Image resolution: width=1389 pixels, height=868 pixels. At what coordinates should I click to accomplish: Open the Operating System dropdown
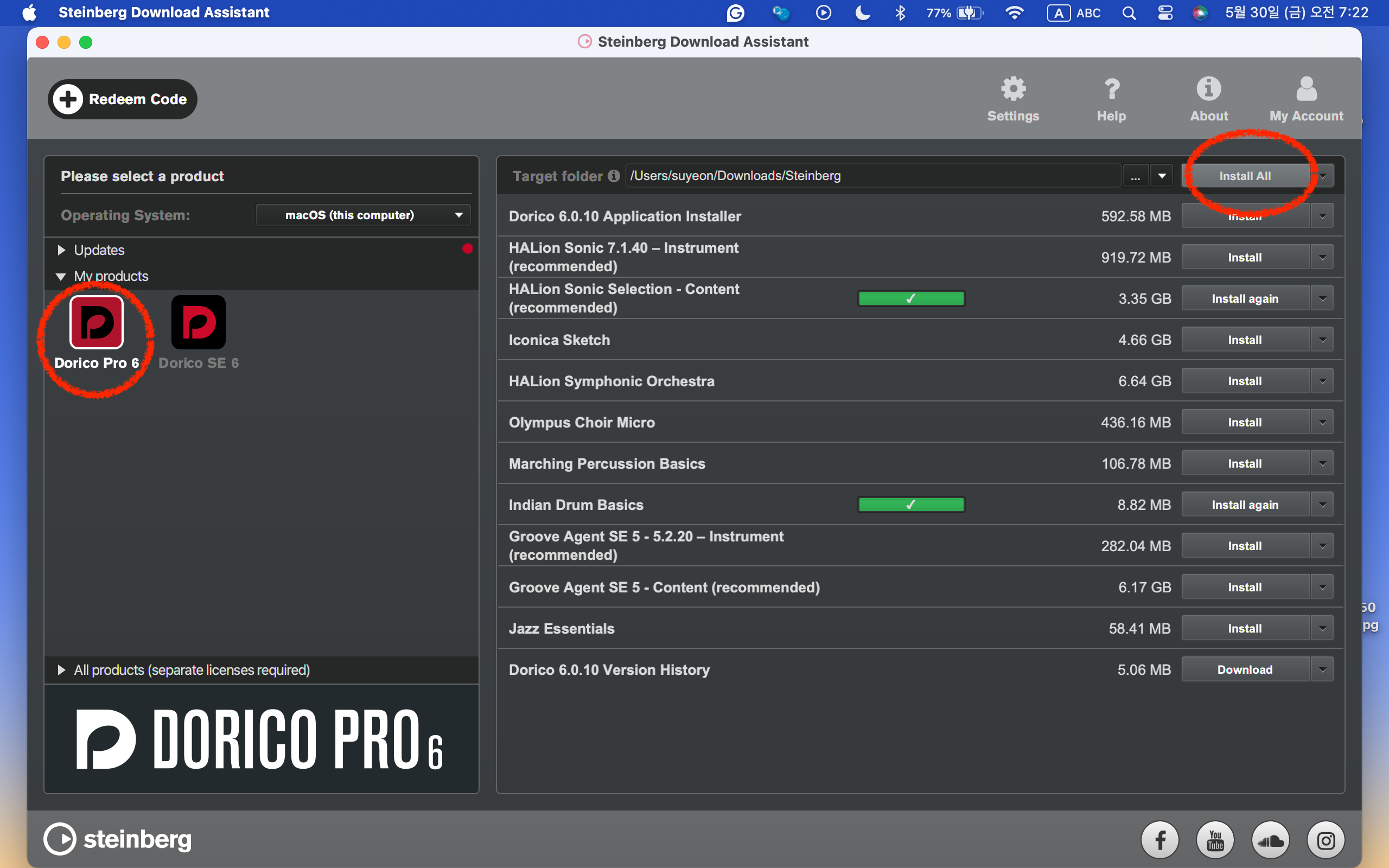click(x=363, y=215)
